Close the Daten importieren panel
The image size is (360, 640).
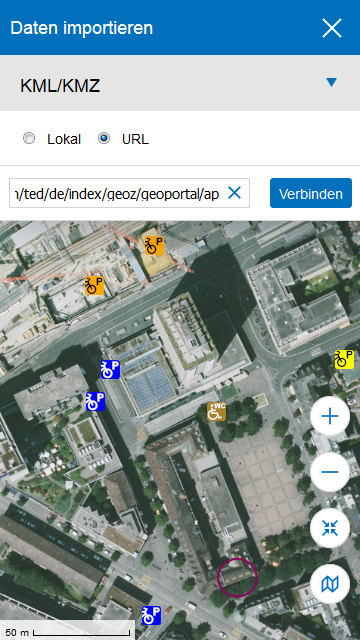(331, 28)
